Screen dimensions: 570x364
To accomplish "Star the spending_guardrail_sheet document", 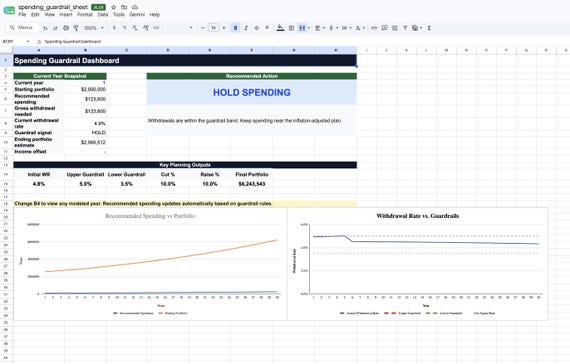I will point(113,7).
